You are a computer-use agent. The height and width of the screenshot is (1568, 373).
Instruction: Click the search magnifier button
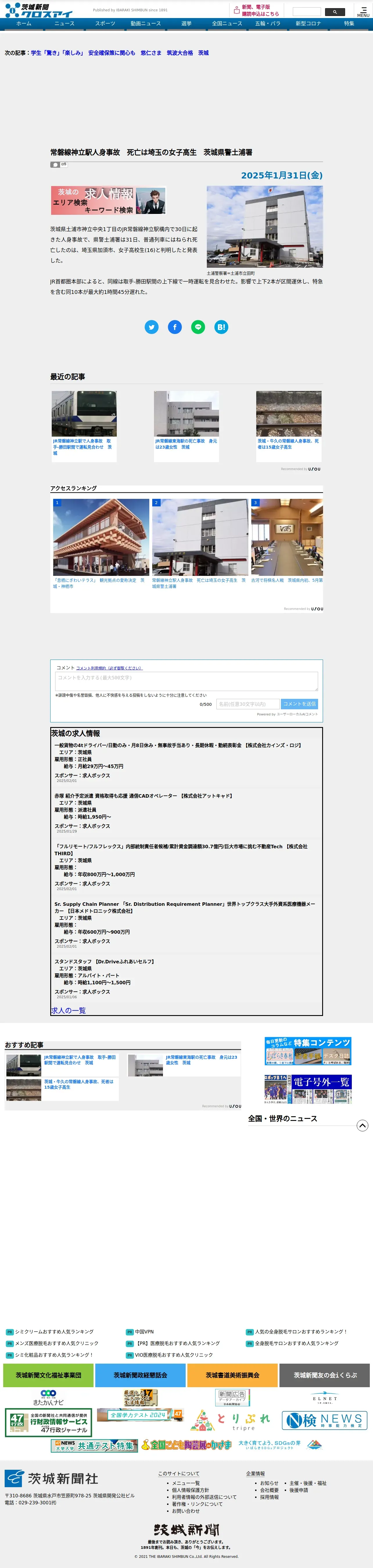(x=335, y=12)
